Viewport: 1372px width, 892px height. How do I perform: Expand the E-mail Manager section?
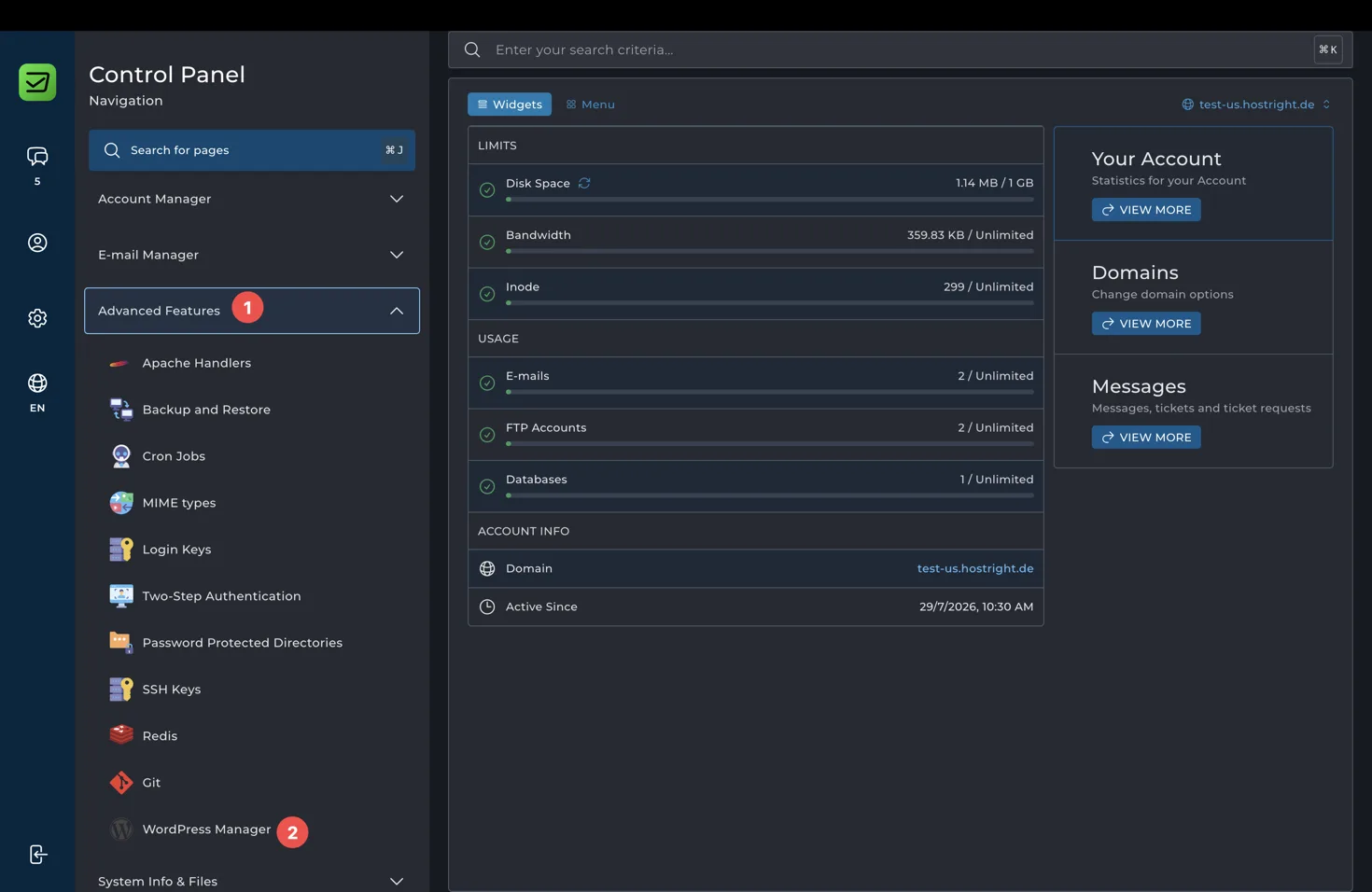[252, 255]
